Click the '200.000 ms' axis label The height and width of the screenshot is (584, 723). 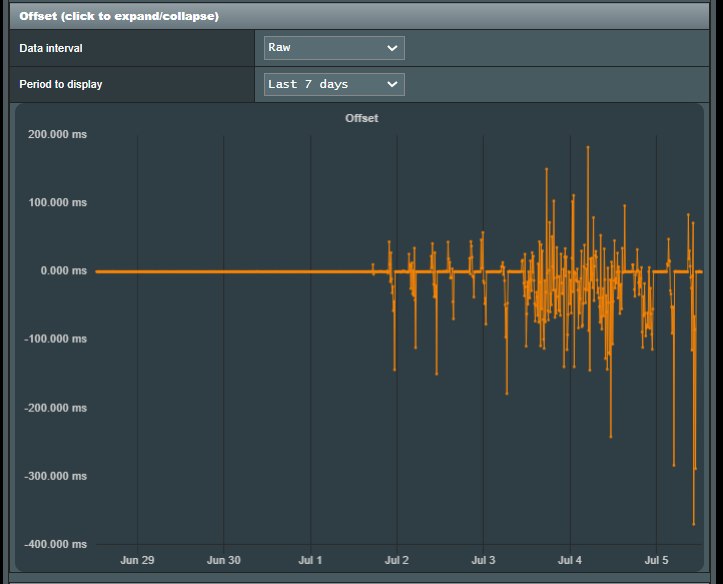(x=57, y=134)
